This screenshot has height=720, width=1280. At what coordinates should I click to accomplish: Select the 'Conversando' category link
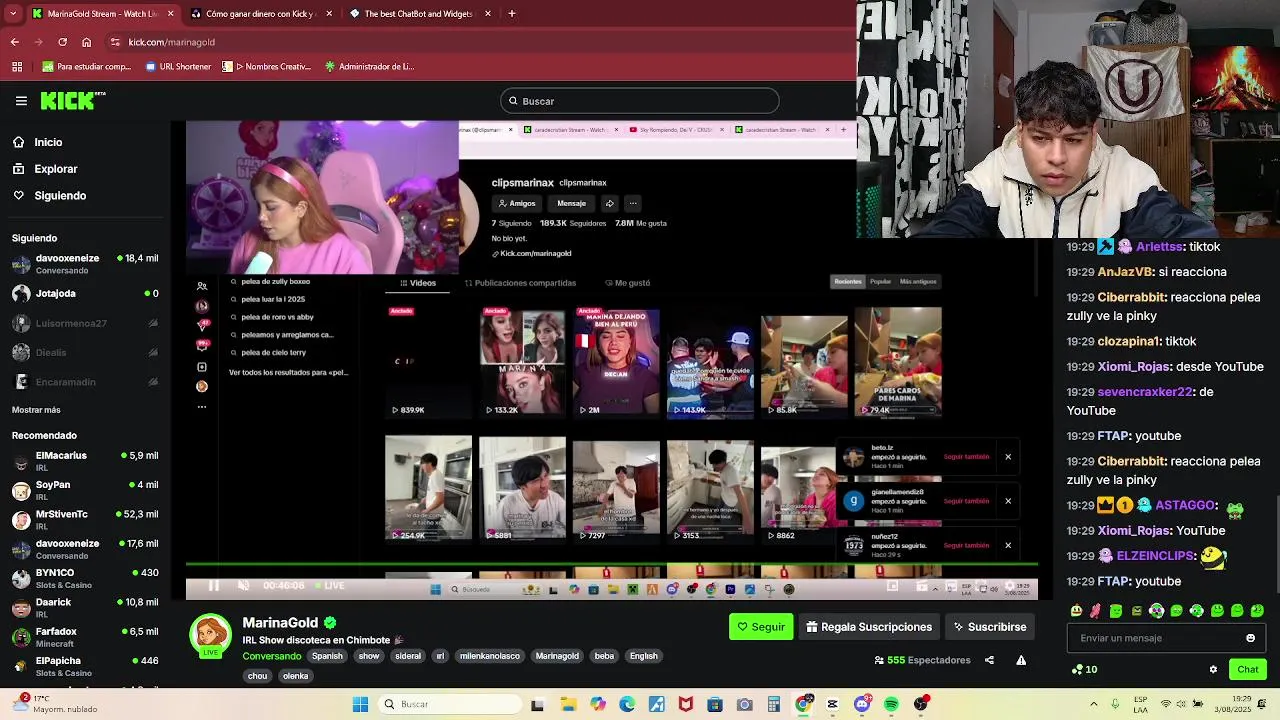click(272, 656)
